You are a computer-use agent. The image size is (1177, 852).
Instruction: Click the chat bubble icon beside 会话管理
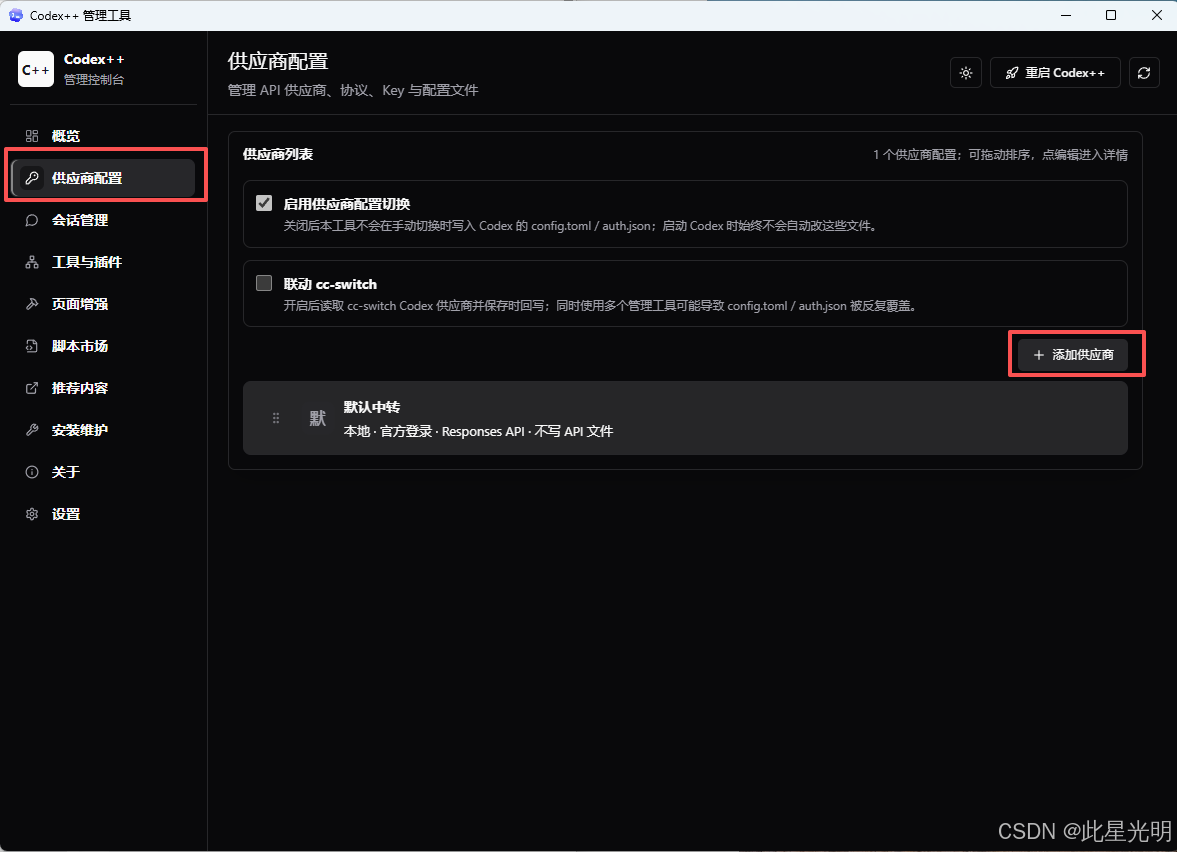click(32, 220)
